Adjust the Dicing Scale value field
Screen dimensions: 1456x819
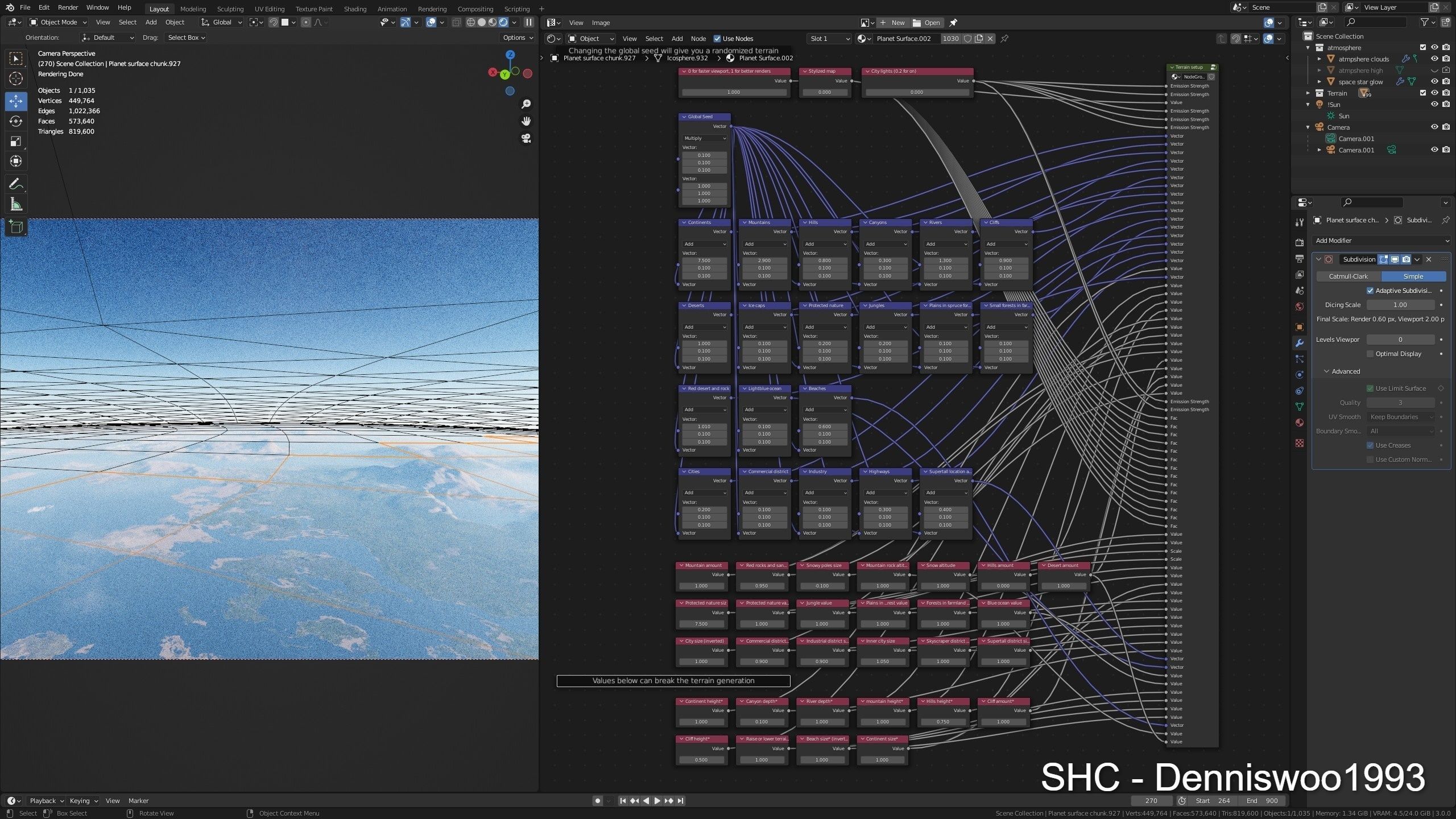coord(1400,305)
